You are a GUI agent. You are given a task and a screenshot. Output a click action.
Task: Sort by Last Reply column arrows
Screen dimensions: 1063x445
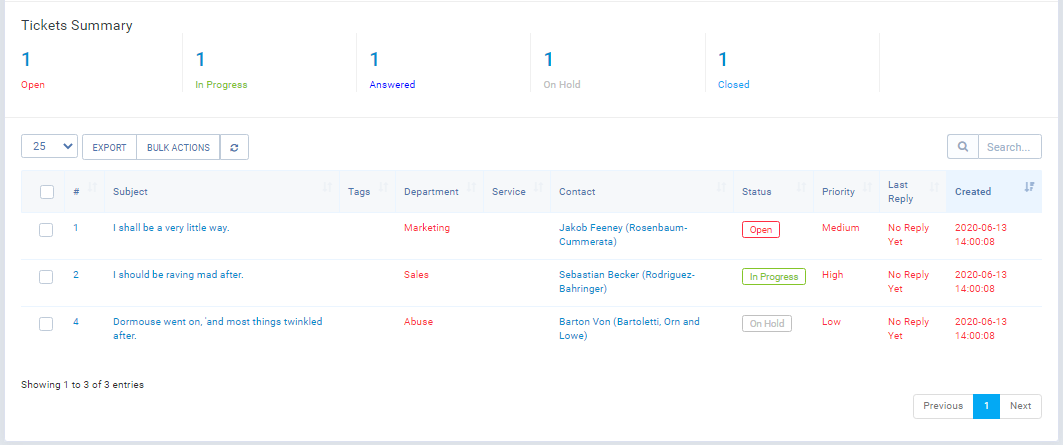(934, 187)
